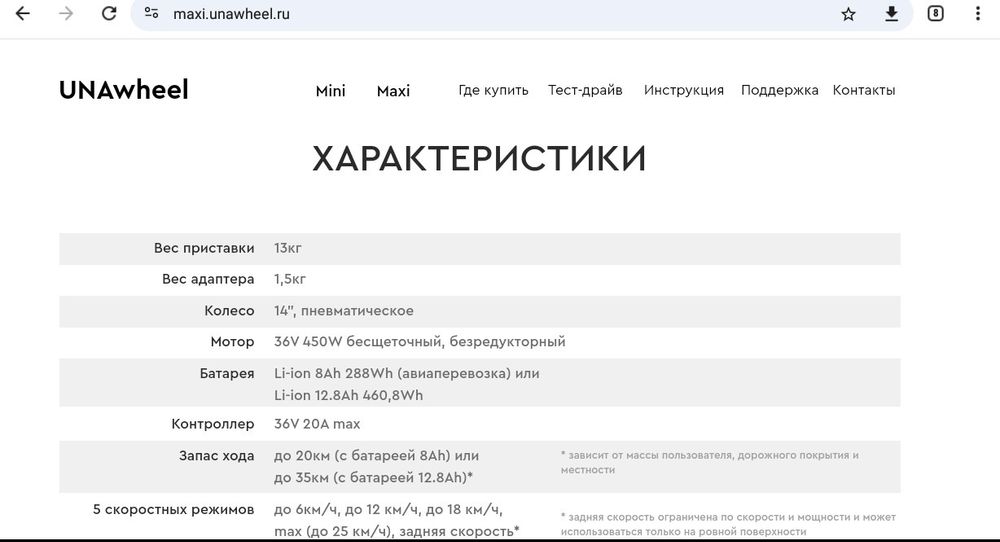
Task: Click the Запас хода label
Action: (x=216, y=456)
